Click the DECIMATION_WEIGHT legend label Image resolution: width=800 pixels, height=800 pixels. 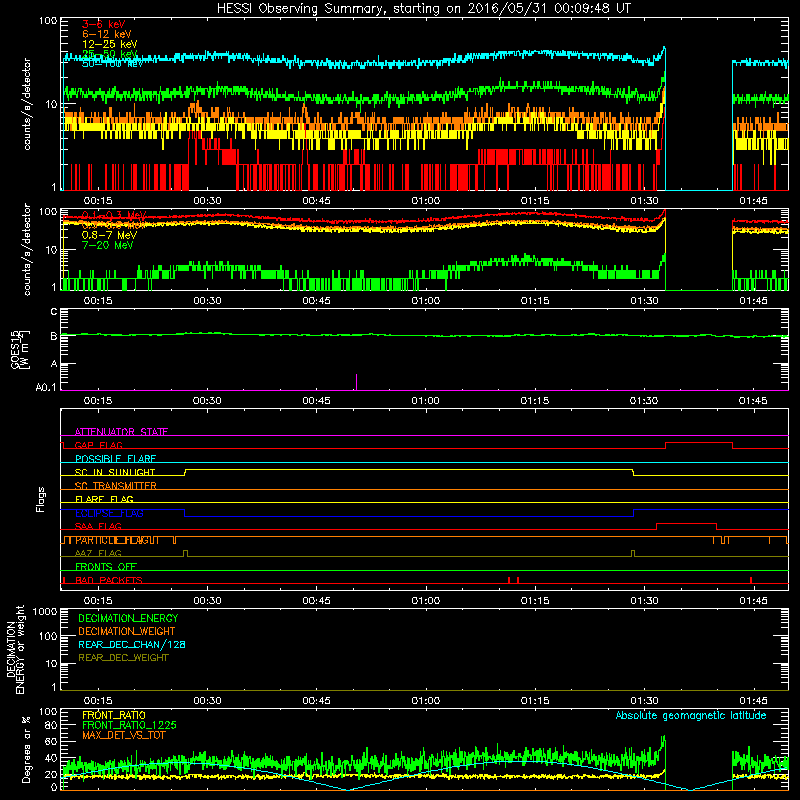click(x=127, y=631)
